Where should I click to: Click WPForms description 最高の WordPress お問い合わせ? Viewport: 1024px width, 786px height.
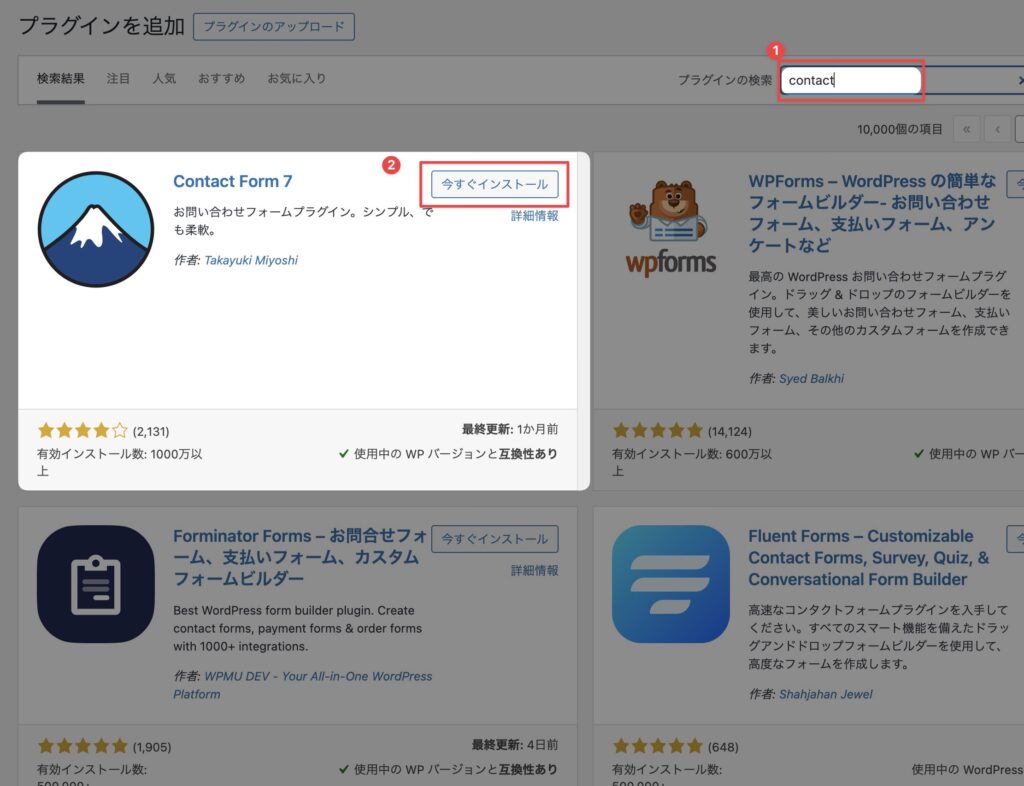879,312
